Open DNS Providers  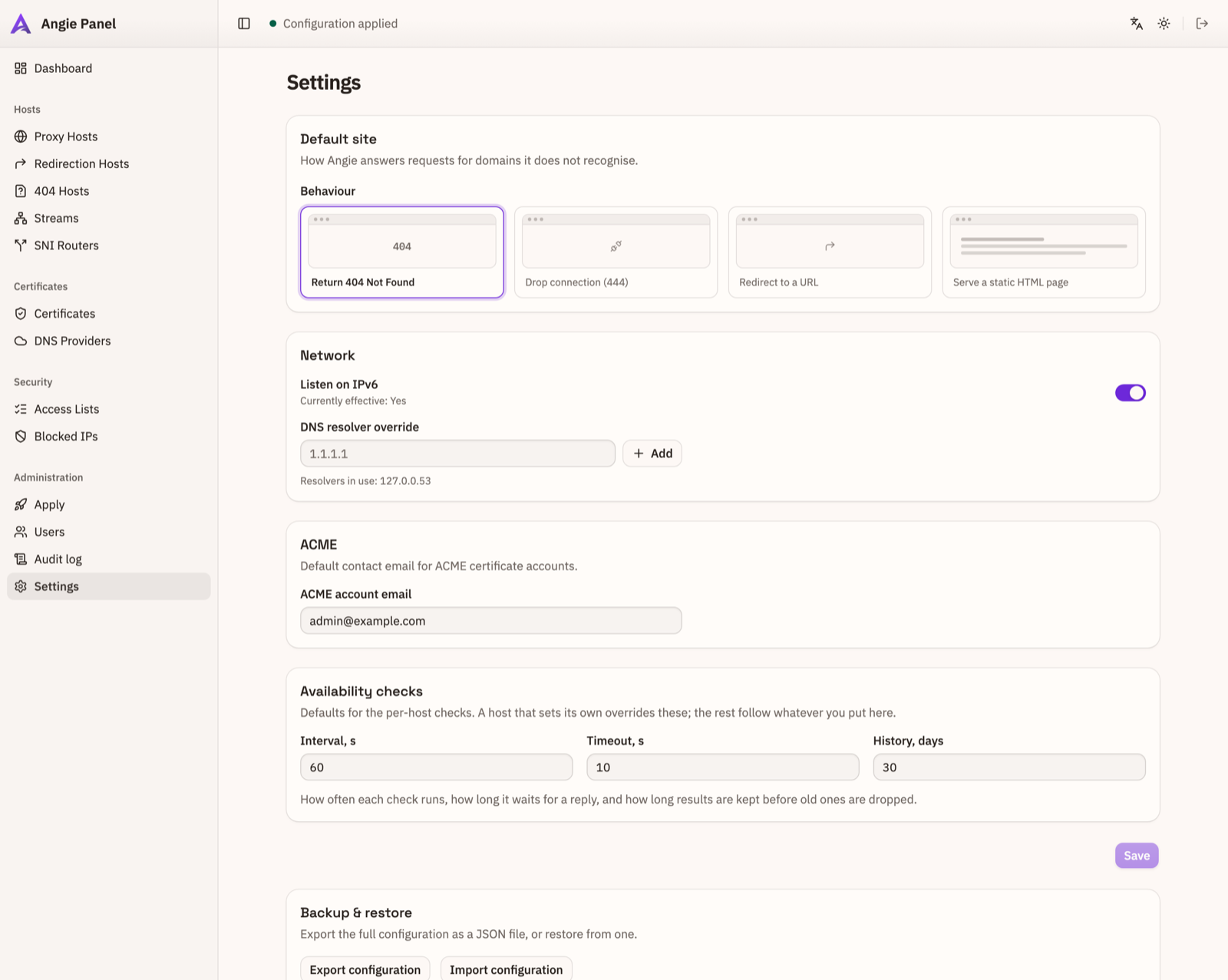109,341
